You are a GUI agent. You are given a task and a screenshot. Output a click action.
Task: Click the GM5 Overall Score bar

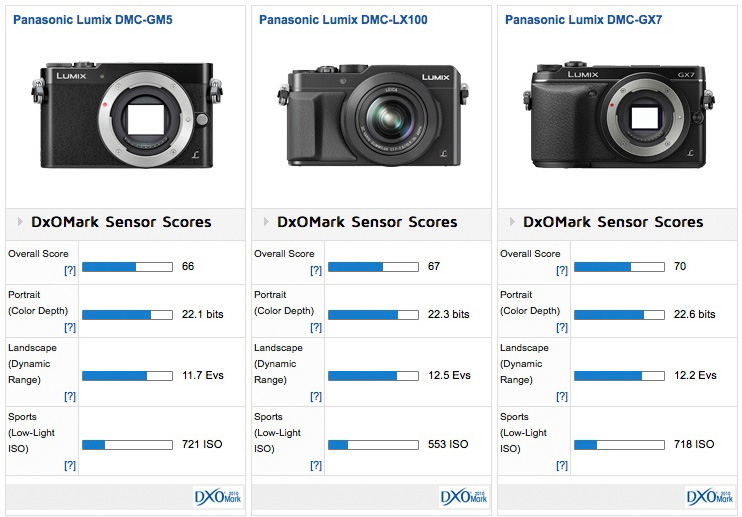[127, 267]
